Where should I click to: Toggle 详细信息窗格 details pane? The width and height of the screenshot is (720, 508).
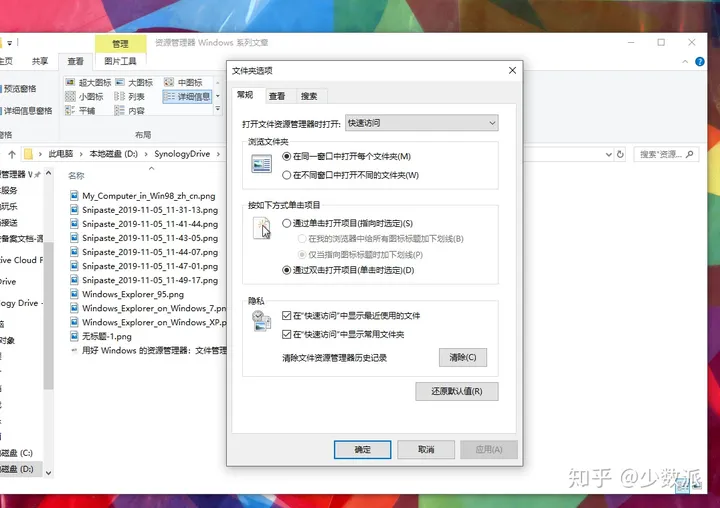click(x=26, y=111)
